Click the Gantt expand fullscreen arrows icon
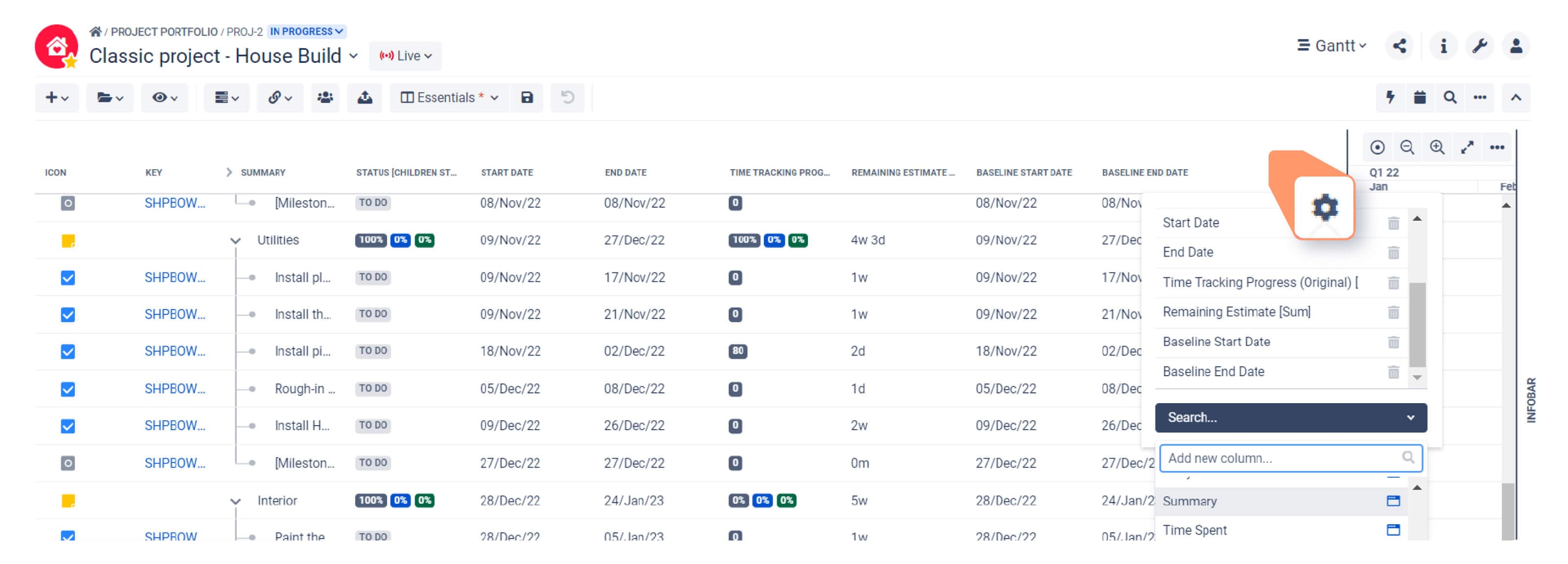Viewport: 1568px width, 564px height. (1468, 148)
